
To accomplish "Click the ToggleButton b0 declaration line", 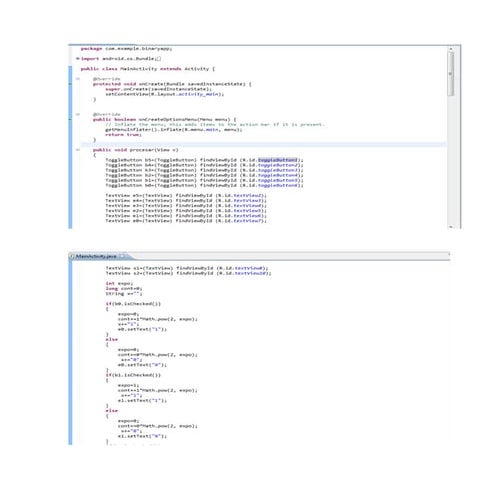I will tap(204, 185).
